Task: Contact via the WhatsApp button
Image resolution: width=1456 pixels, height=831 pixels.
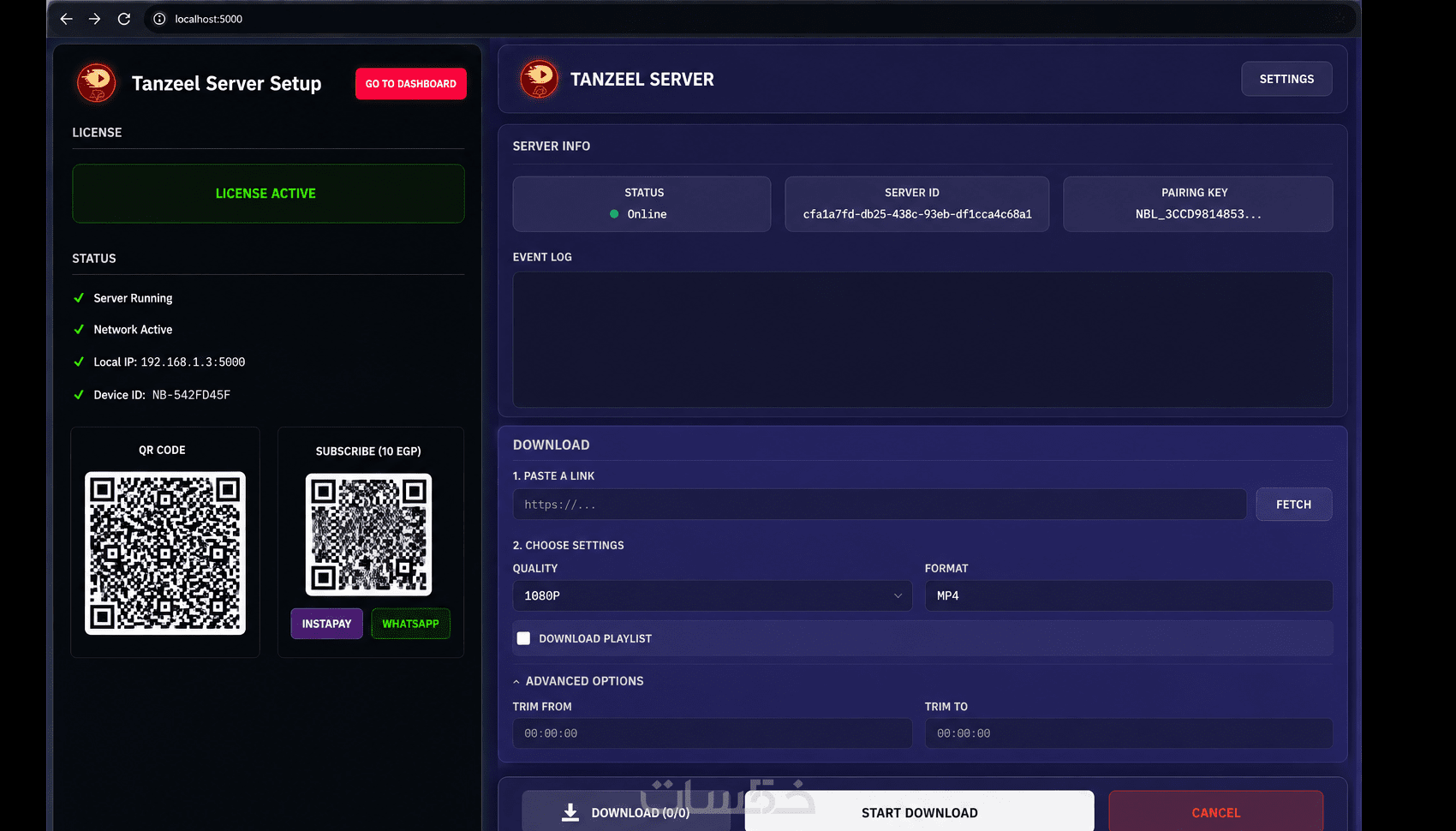Action: pyautogui.click(x=411, y=624)
